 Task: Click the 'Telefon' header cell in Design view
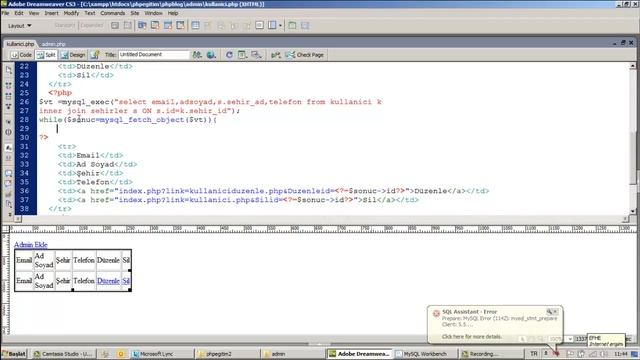[x=84, y=260]
